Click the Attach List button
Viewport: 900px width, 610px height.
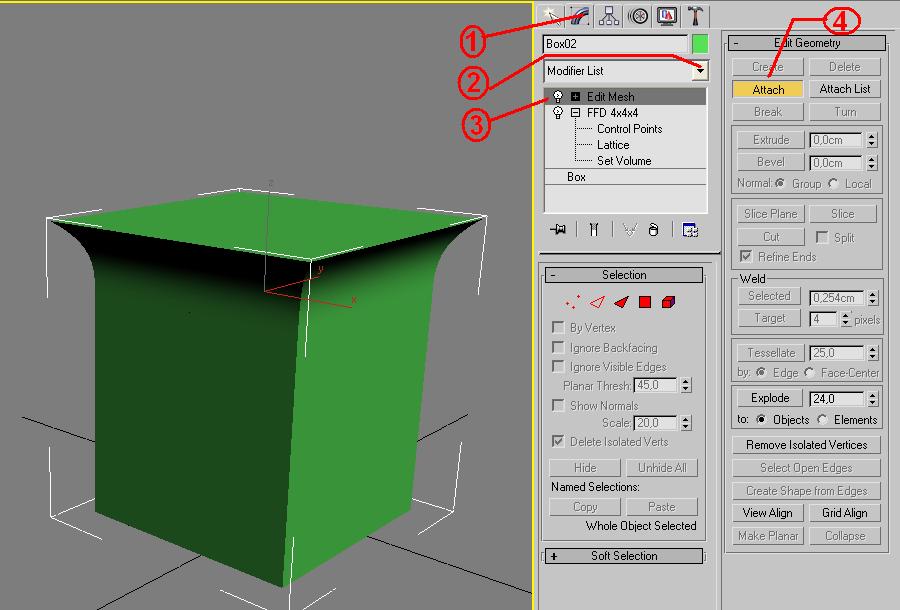(845, 89)
